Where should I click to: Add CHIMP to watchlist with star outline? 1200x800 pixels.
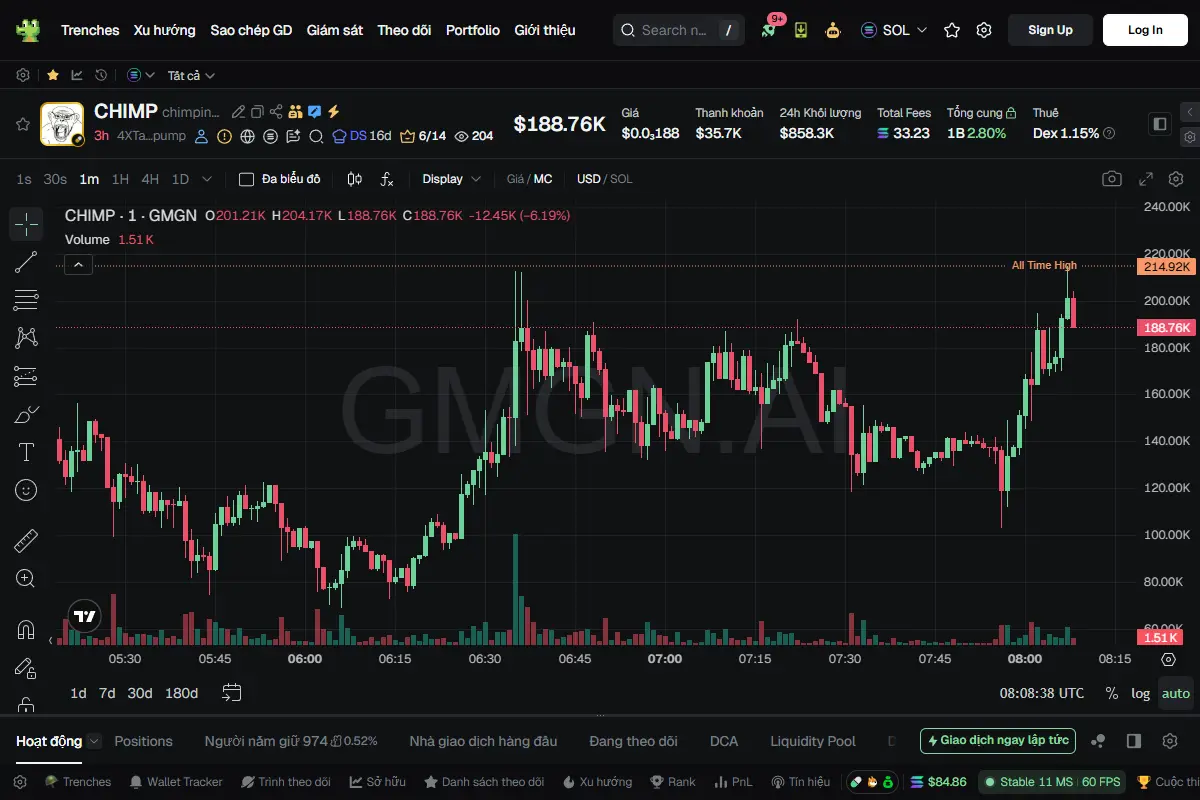pyautogui.click(x=22, y=124)
